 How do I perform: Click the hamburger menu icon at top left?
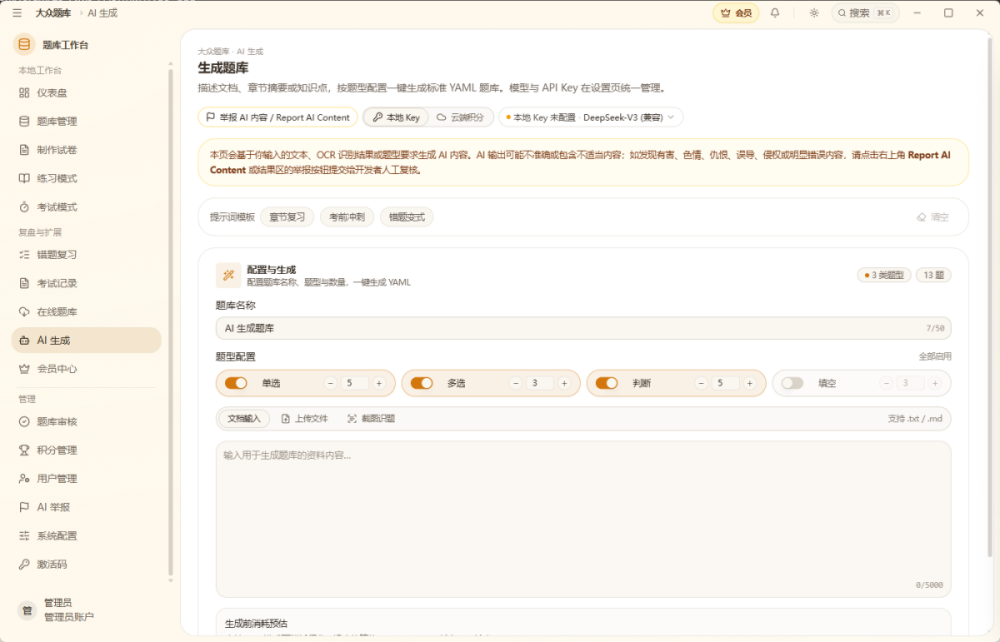[17, 13]
